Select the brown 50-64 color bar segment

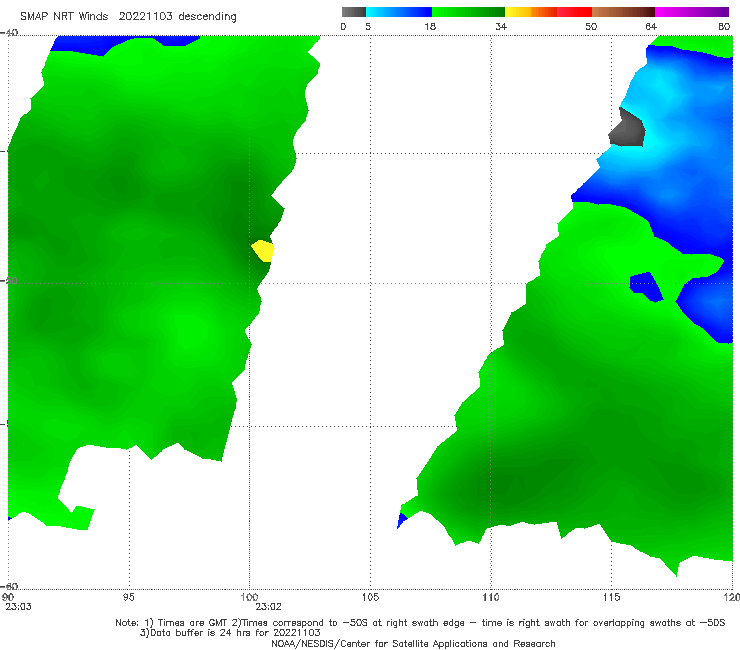click(623, 12)
